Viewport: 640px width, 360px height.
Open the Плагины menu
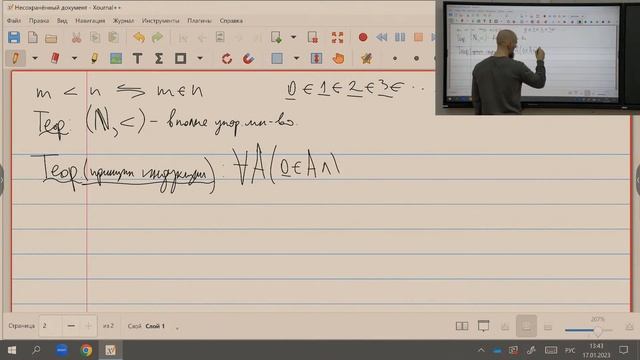click(x=199, y=20)
